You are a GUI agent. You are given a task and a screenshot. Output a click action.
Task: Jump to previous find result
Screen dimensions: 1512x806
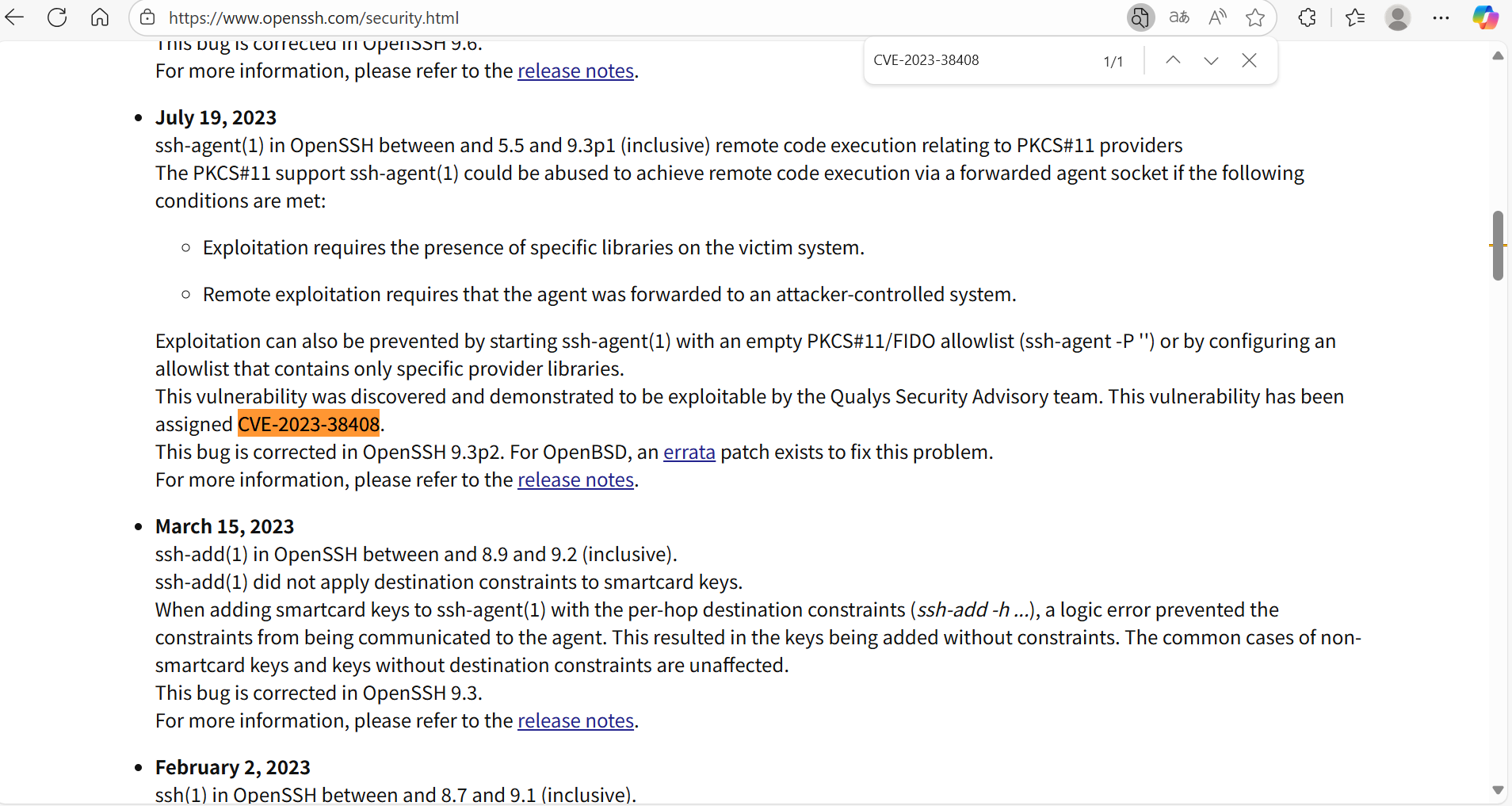(x=1173, y=60)
